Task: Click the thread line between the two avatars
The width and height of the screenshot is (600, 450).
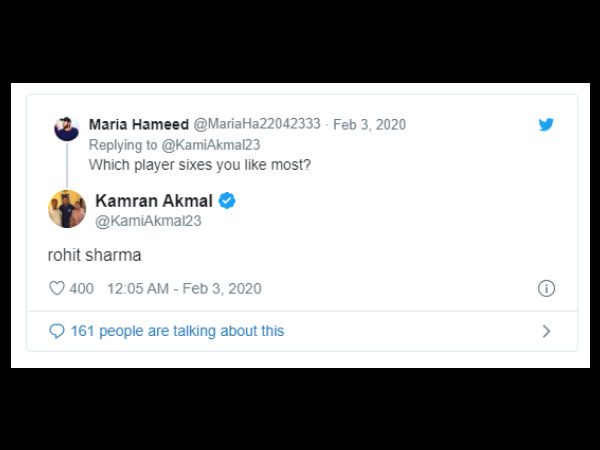Action: pos(67,166)
